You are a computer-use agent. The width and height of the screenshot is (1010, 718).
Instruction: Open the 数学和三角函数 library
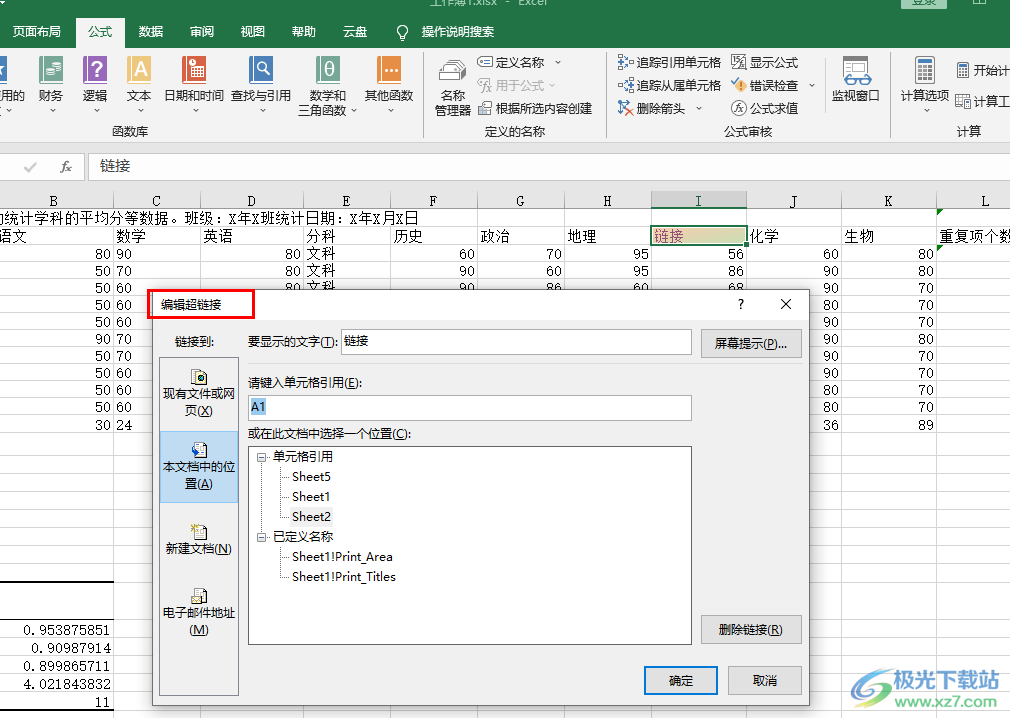(x=327, y=86)
